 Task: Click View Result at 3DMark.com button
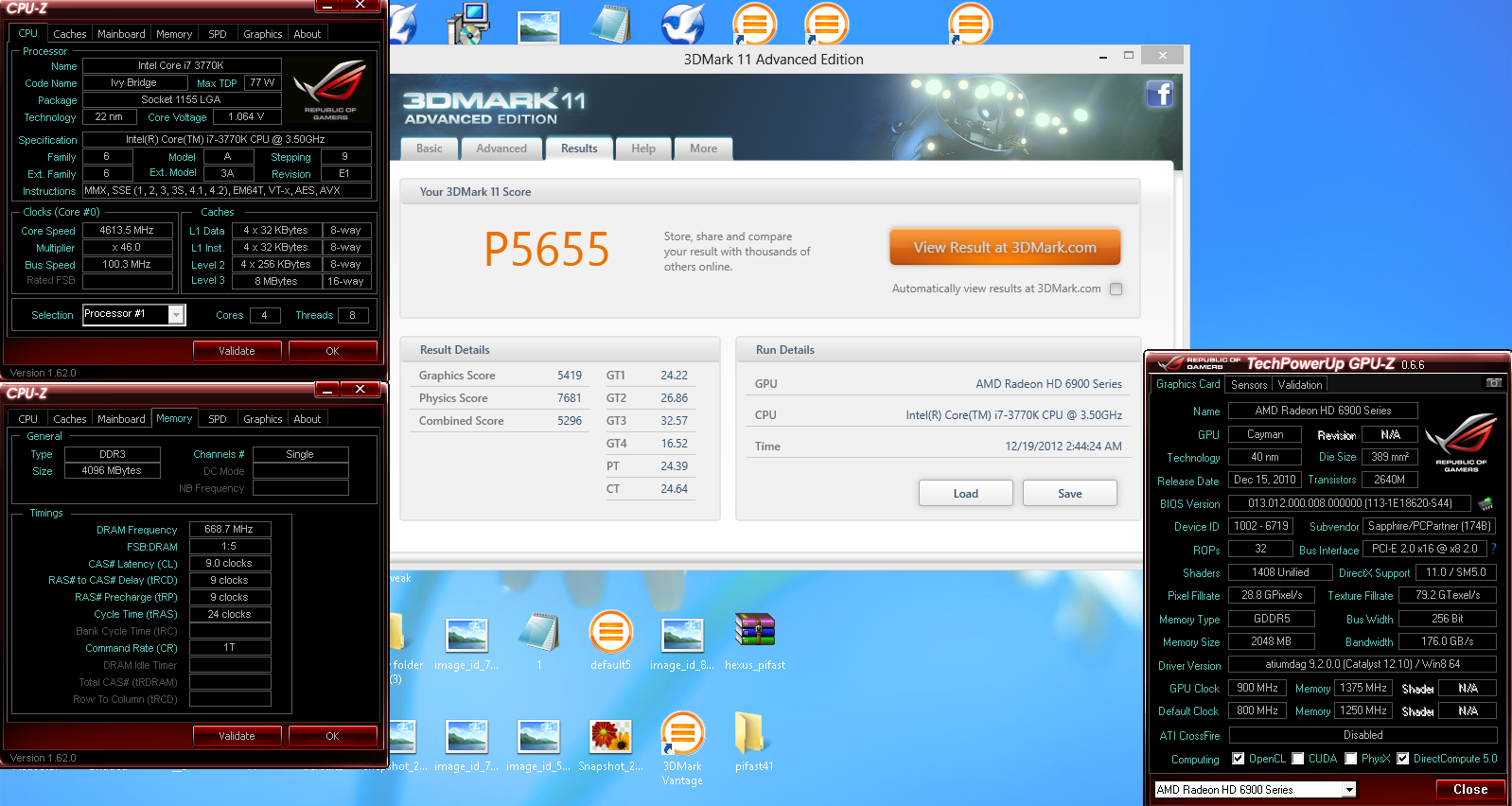click(x=1005, y=247)
